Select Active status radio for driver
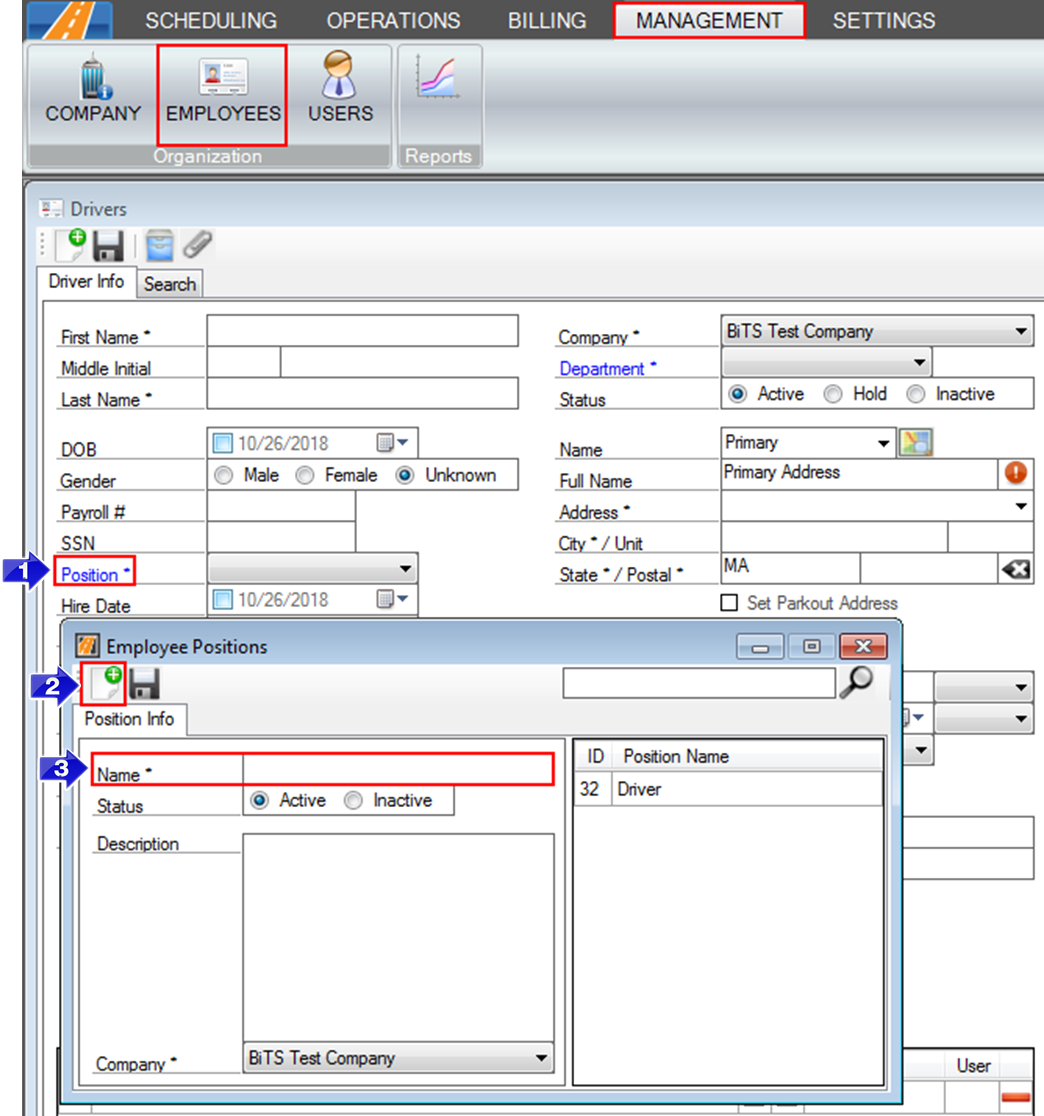Screen dimensions: 1044x1116 [x=737, y=394]
